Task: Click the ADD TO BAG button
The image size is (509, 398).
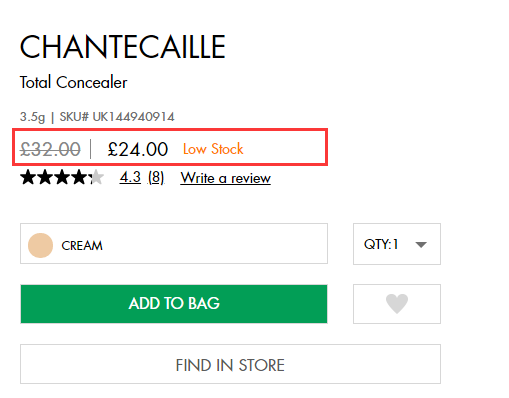Action: pos(174,304)
